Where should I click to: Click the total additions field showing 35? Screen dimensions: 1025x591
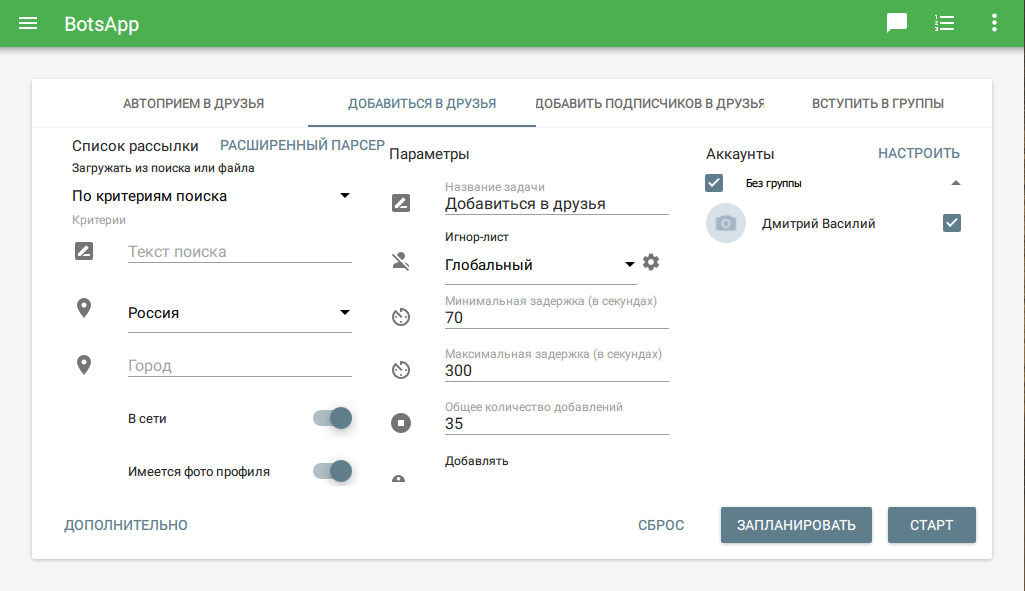[557, 424]
